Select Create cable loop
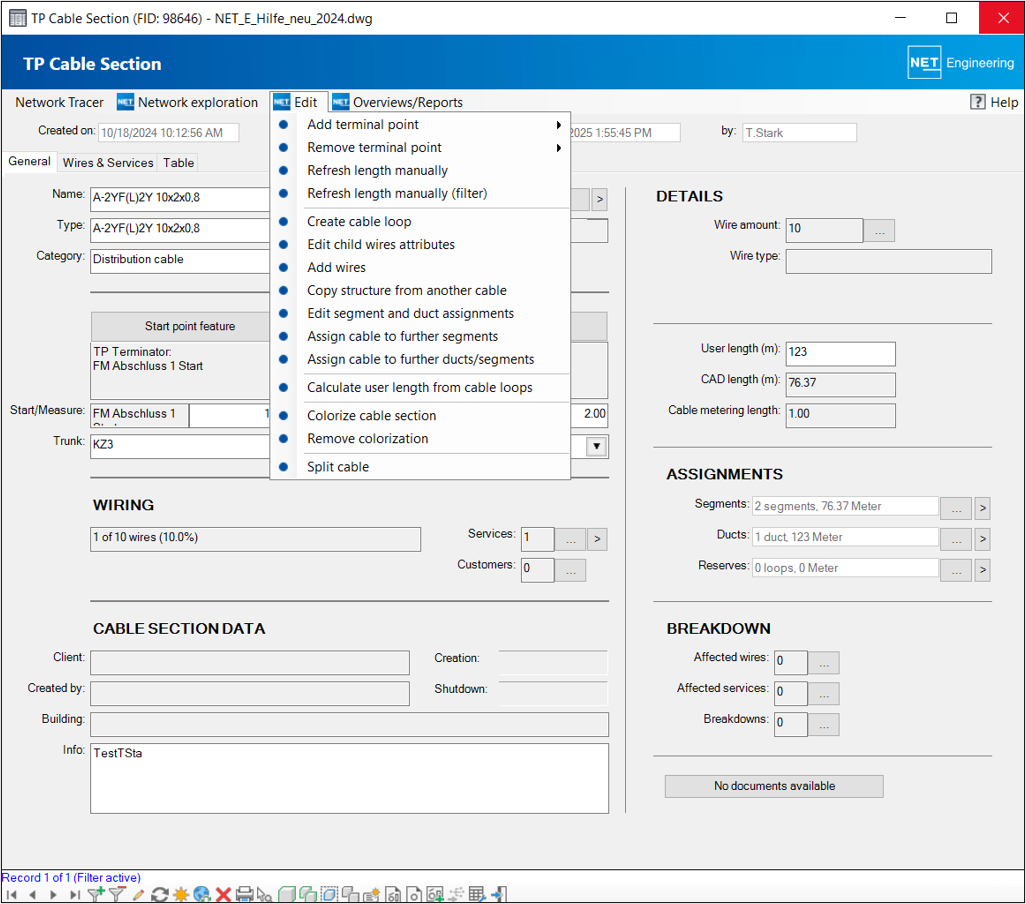Screen dimensions: 1026x904 (x=420, y=221)
